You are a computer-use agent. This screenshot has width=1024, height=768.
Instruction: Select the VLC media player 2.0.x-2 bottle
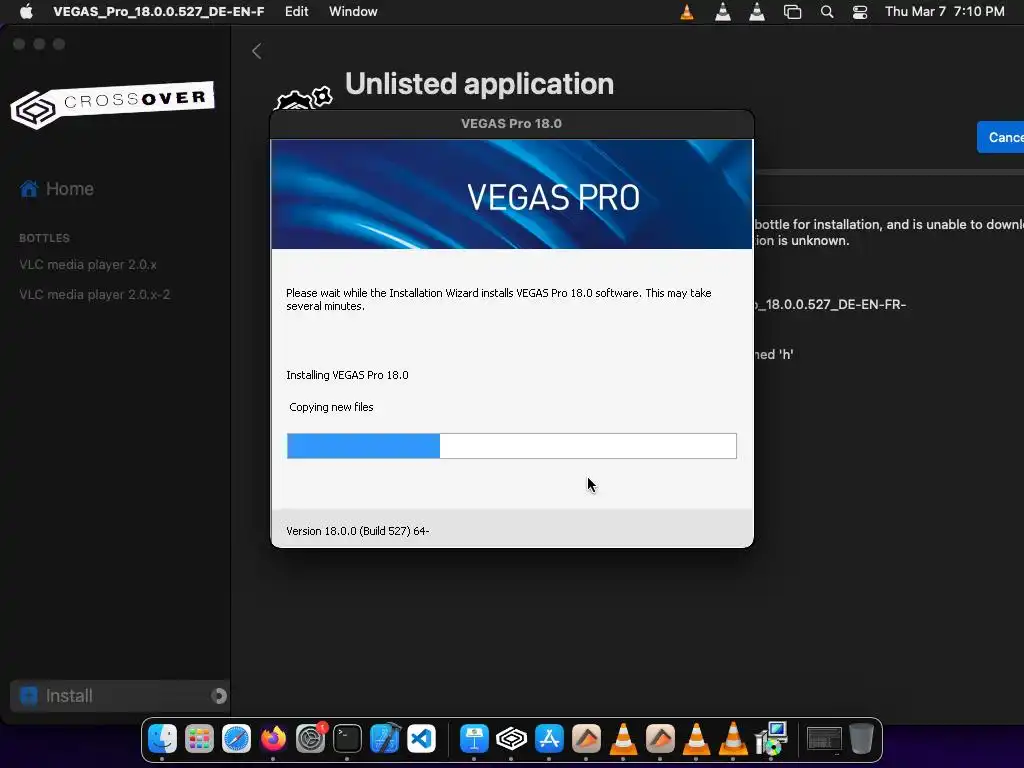click(x=95, y=295)
